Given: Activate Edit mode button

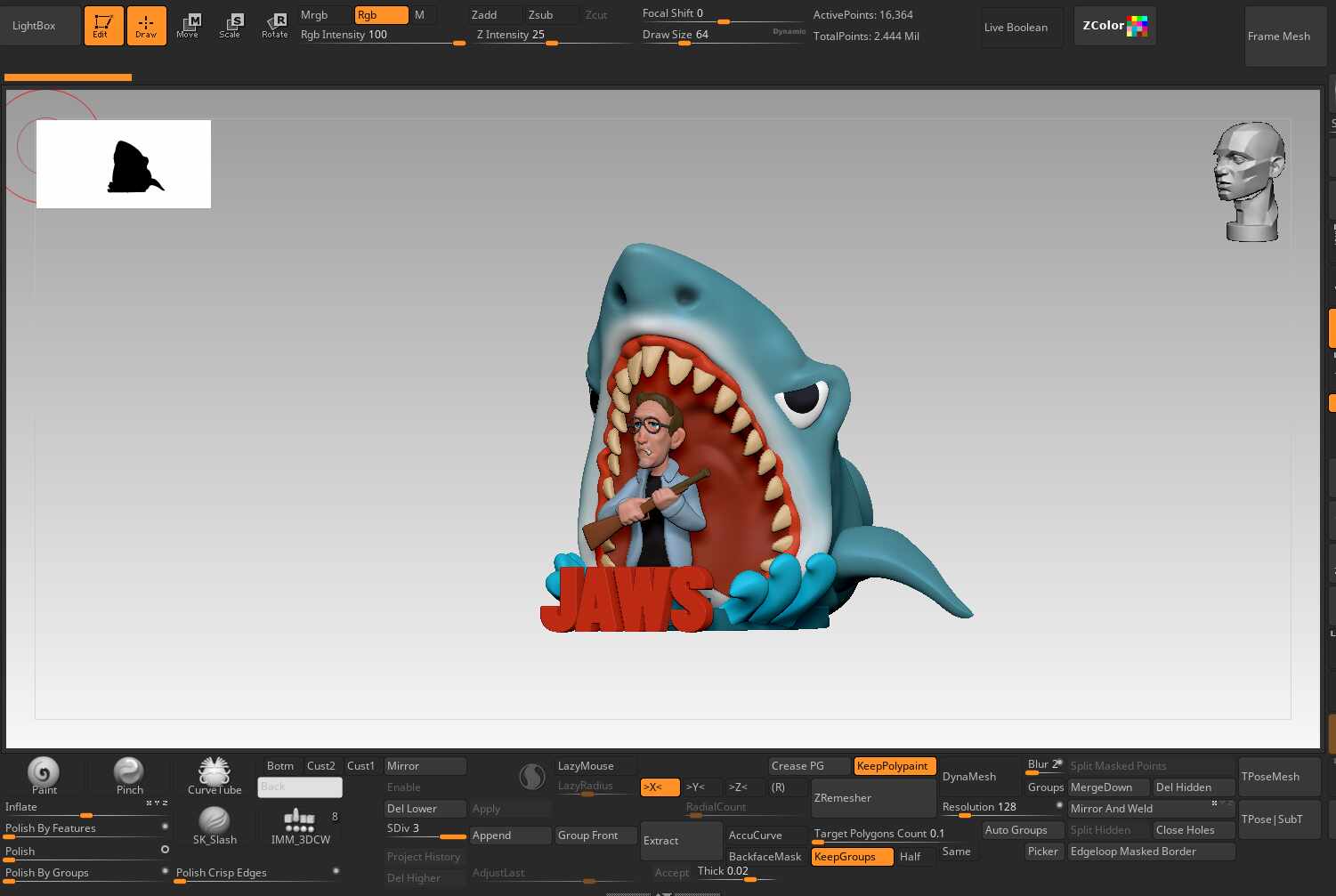Looking at the screenshot, I should coord(103,26).
